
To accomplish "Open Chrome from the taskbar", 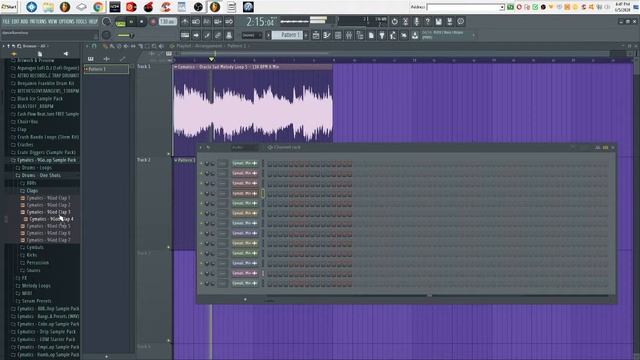I will pos(98,7).
